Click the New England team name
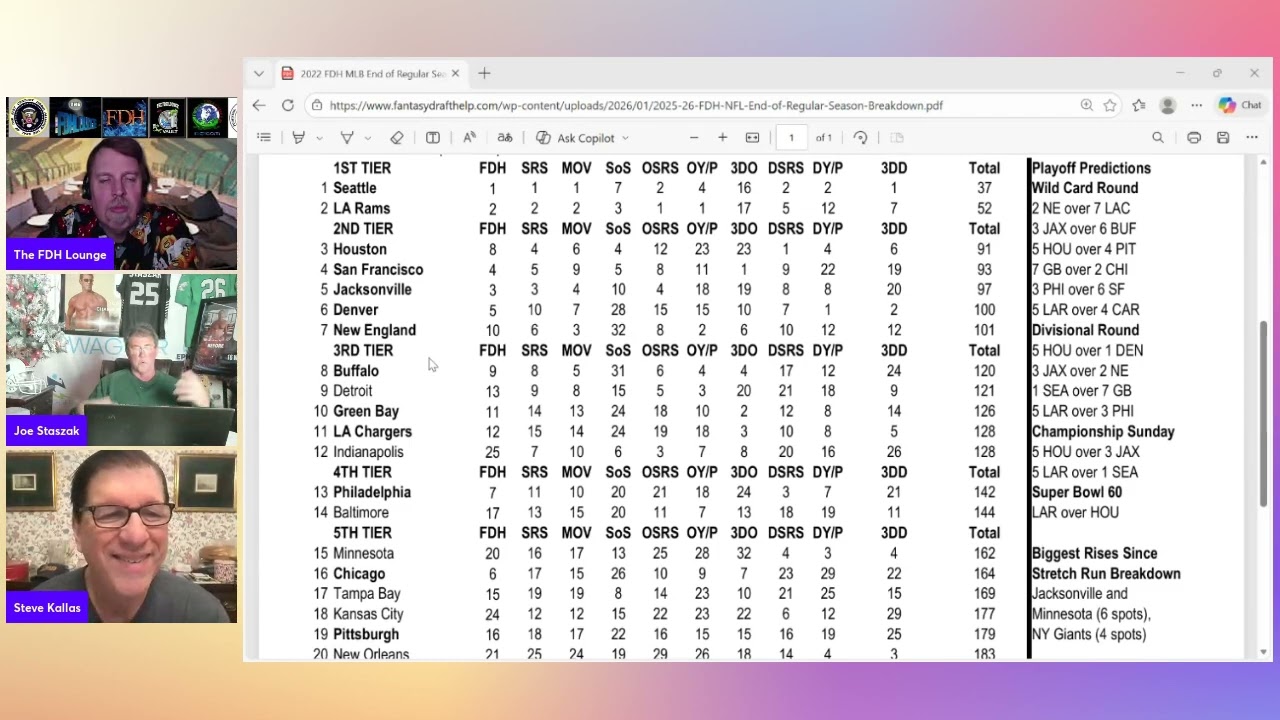This screenshot has height=720, width=1280. click(374, 330)
